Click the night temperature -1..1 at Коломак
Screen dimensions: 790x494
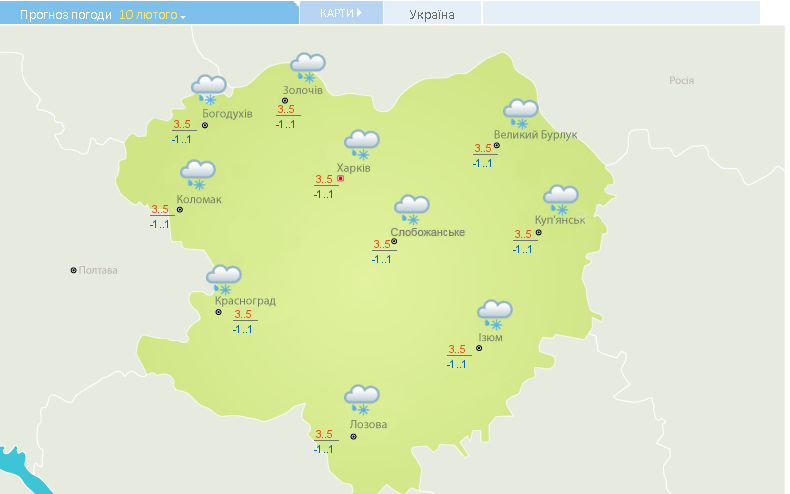[x=159, y=224]
